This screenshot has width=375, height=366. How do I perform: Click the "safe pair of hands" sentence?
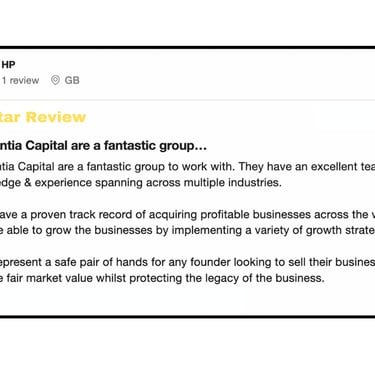(187, 262)
